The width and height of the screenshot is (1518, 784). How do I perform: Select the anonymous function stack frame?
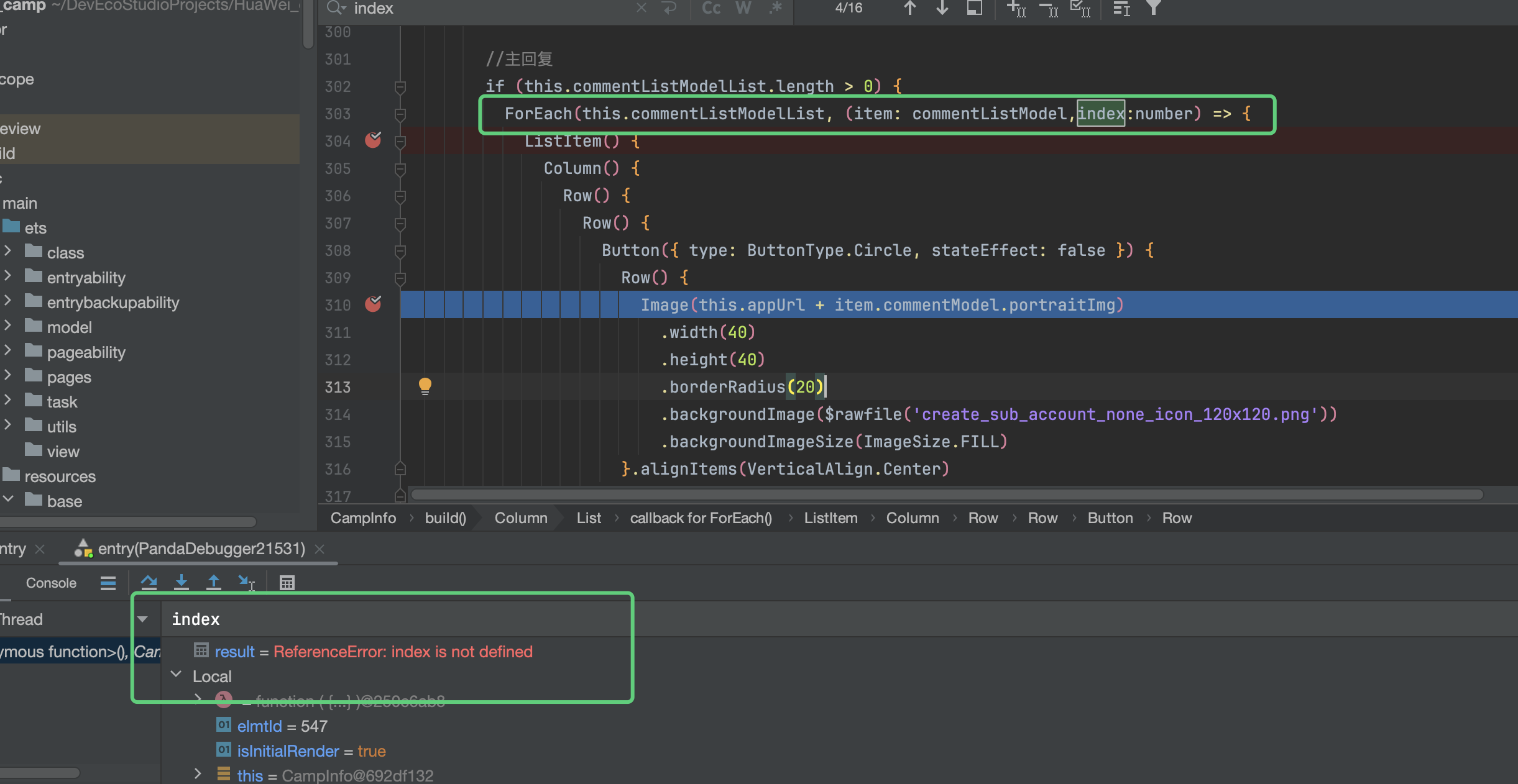(80, 652)
